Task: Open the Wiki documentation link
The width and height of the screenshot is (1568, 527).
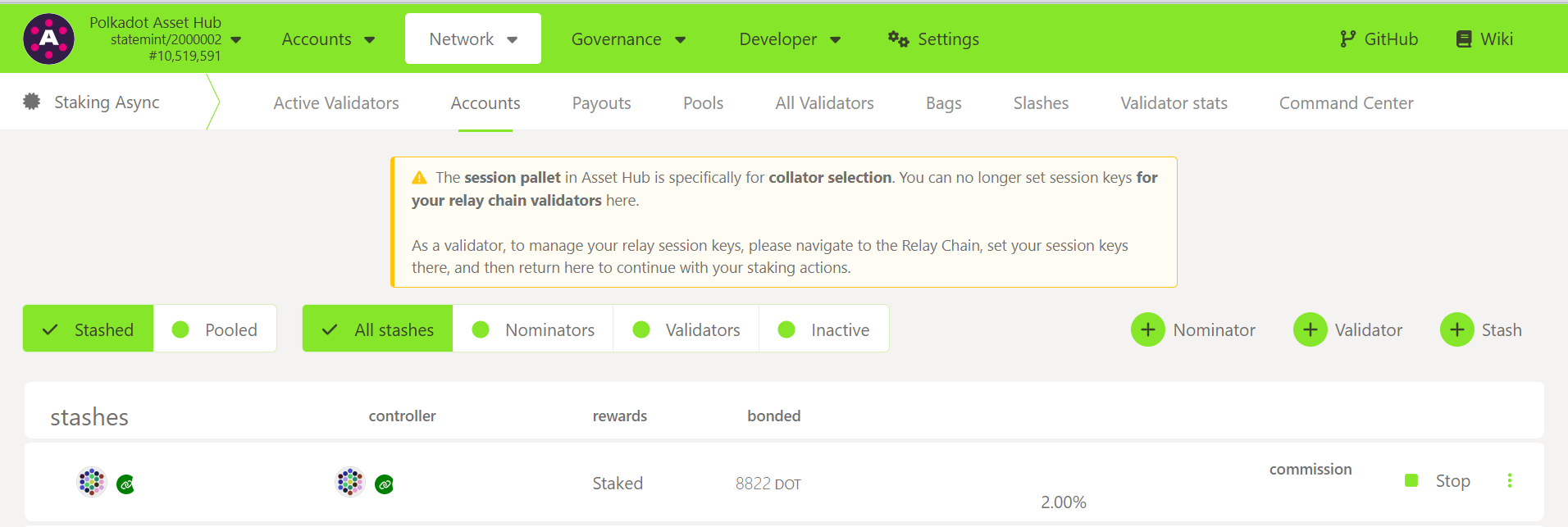Action: (x=1483, y=38)
